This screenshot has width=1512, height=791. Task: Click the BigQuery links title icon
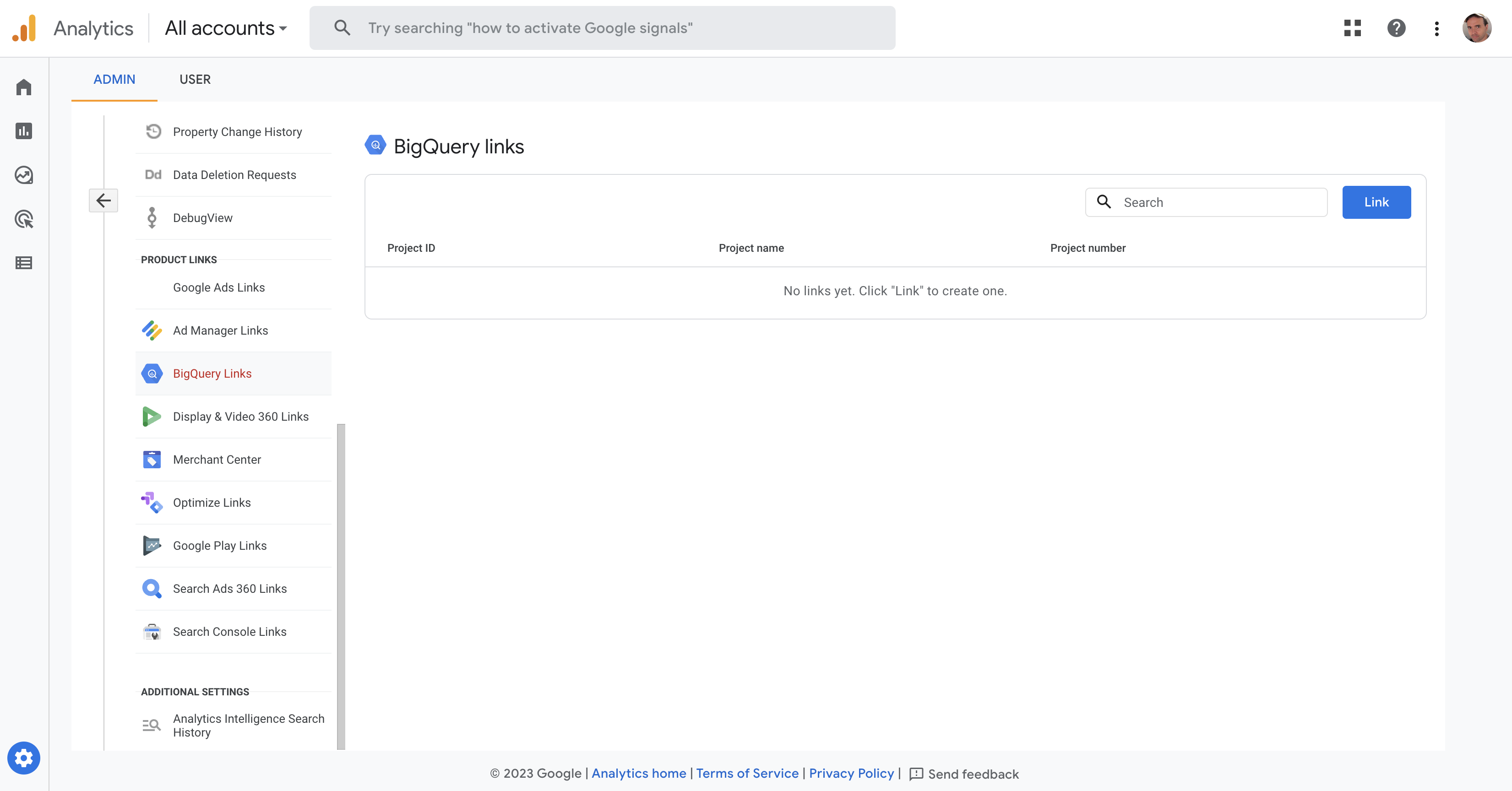click(x=375, y=145)
